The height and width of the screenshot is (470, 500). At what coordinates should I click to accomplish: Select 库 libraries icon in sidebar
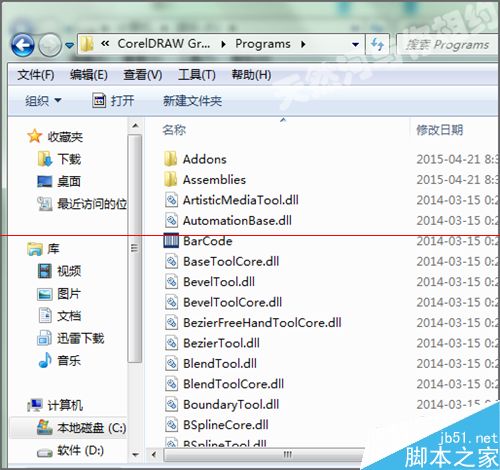point(35,249)
